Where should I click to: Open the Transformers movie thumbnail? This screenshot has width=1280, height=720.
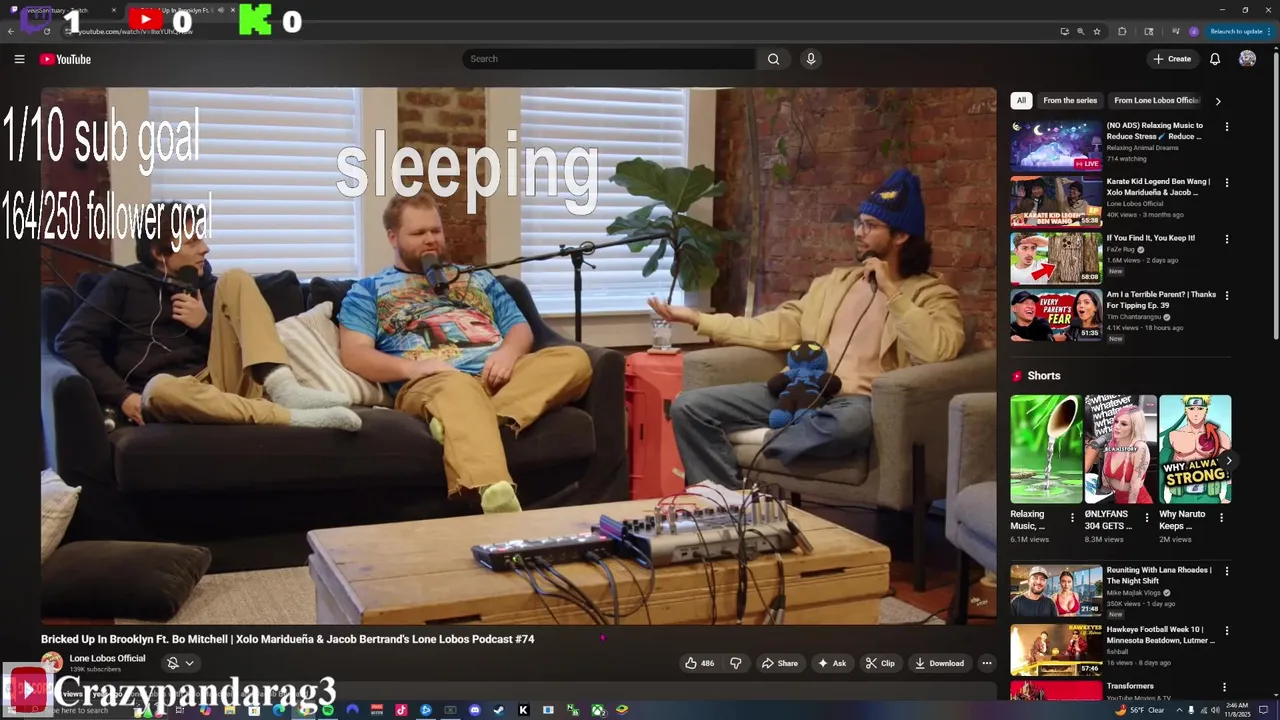1056,690
